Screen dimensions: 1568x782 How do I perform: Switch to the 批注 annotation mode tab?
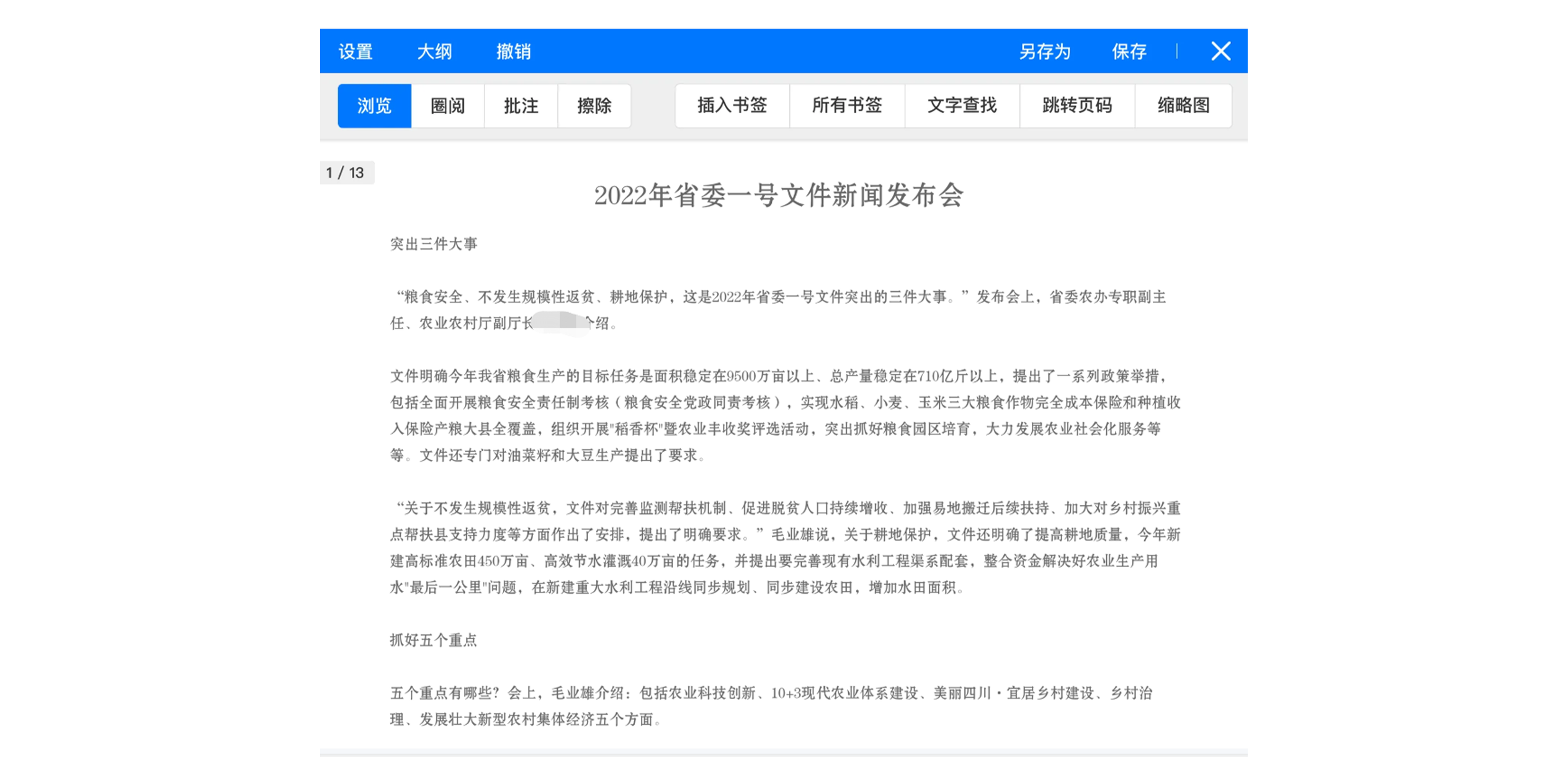click(521, 105)
